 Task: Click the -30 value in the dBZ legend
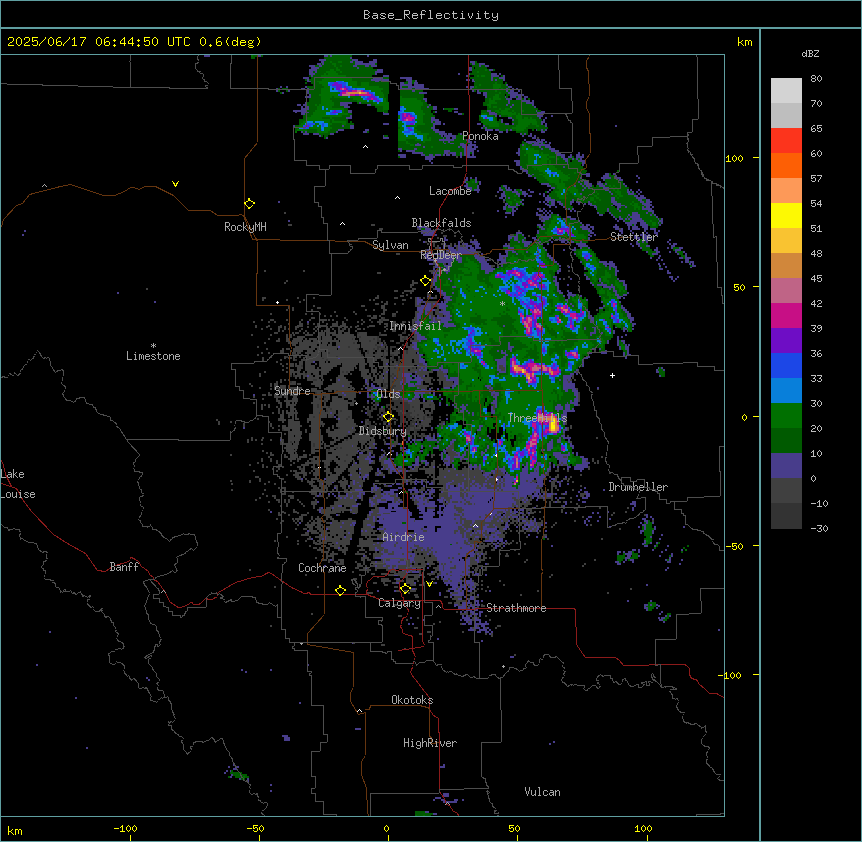[x=819, y=528]
